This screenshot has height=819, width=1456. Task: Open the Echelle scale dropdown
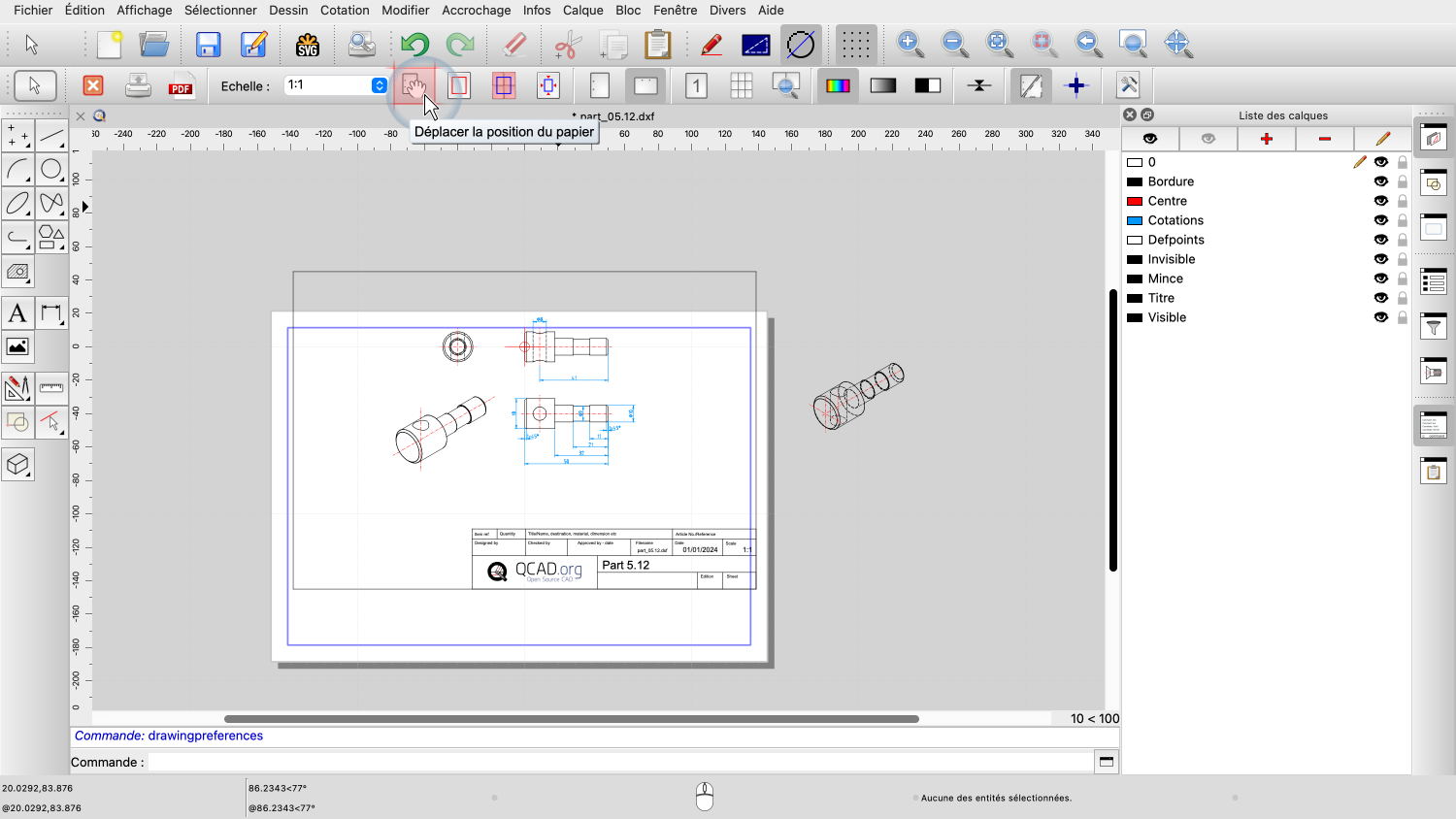(380, 85)
